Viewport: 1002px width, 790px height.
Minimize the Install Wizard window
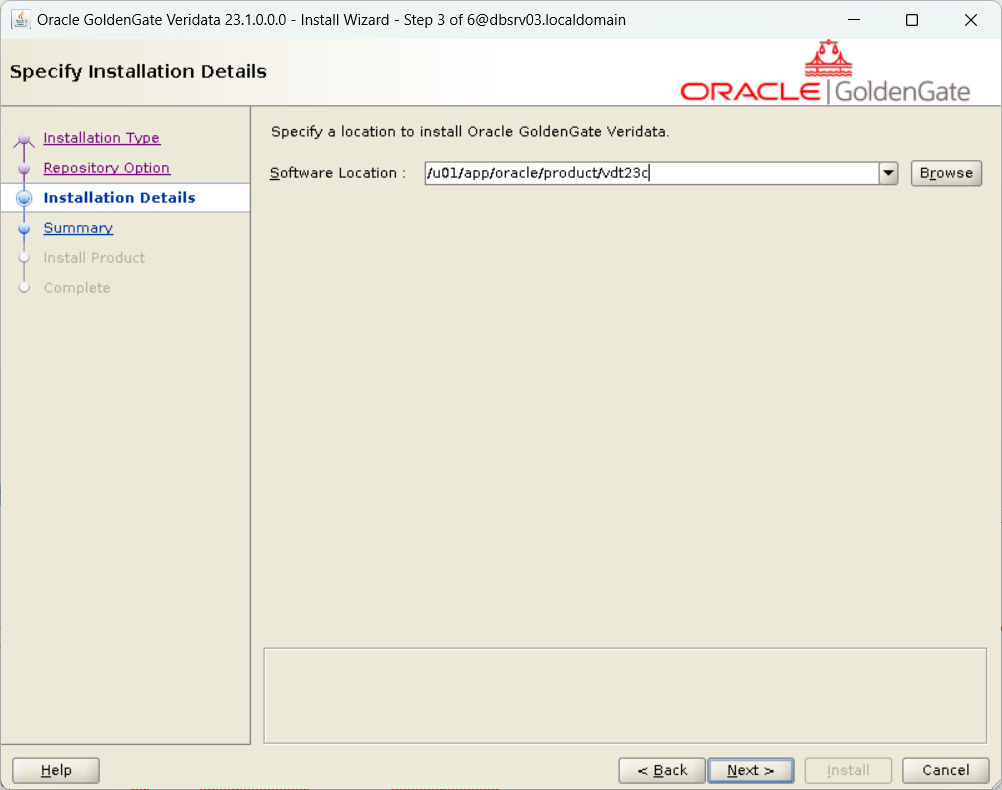pyautogui.click(x=854, y=20)
